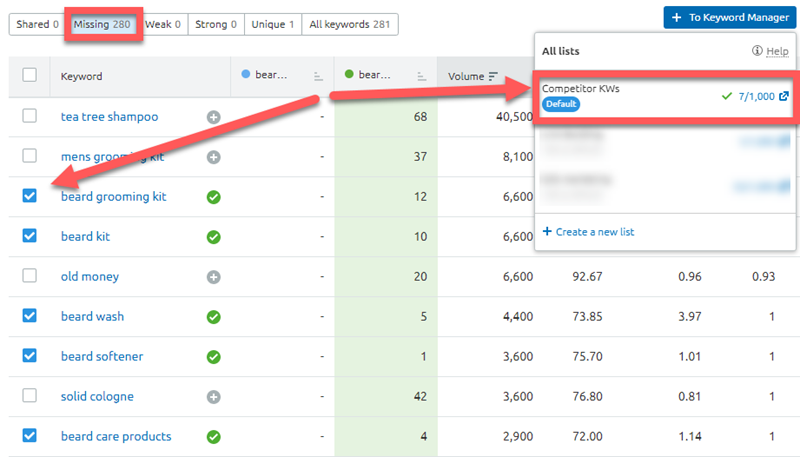Click plus icon beside solid cologne
Viewport: 800px width, 457px height.
(213, 397)
